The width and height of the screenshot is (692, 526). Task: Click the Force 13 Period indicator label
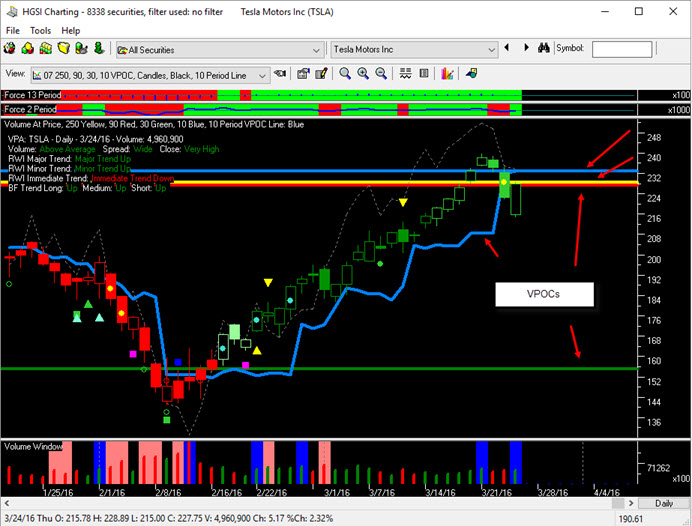click(x=32, y=95)
